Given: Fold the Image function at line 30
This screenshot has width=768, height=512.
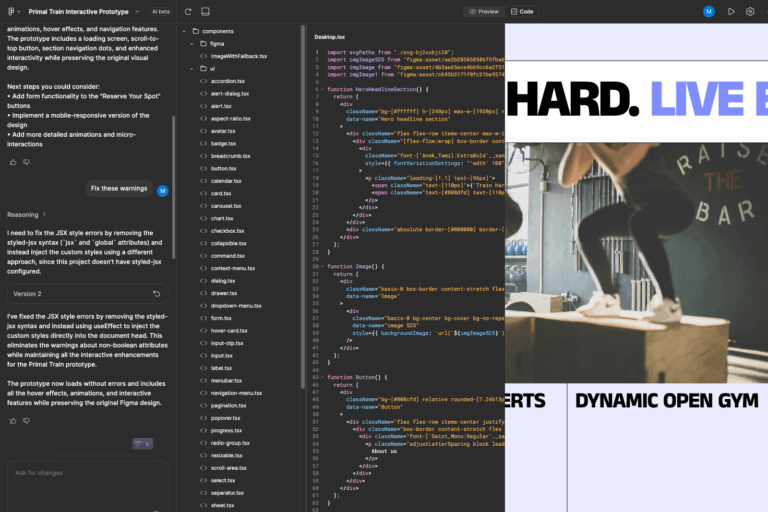Looking at the screenshot, I should pyautogui.click(x=322, y=267).
